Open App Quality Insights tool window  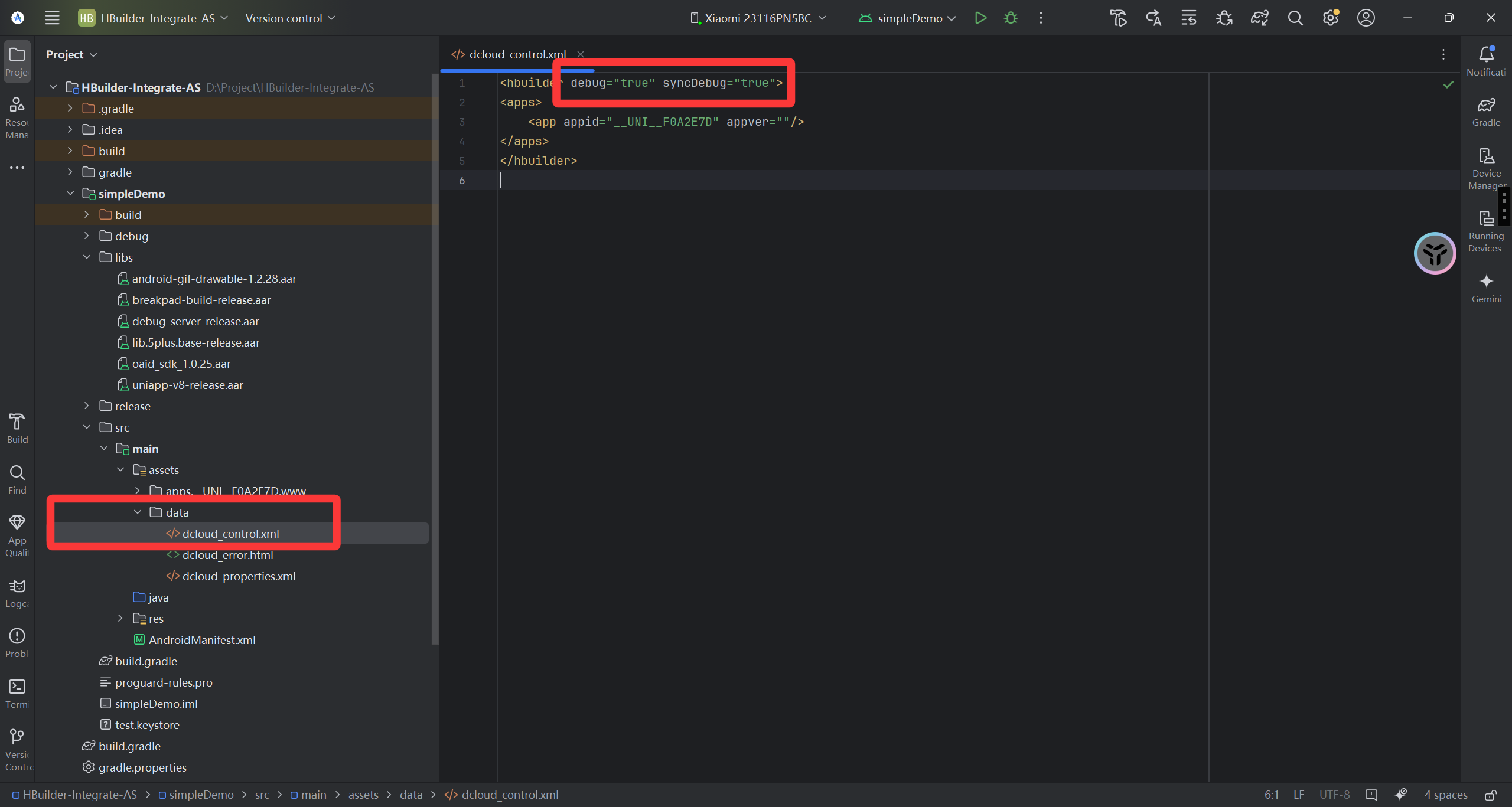(17, 535)
